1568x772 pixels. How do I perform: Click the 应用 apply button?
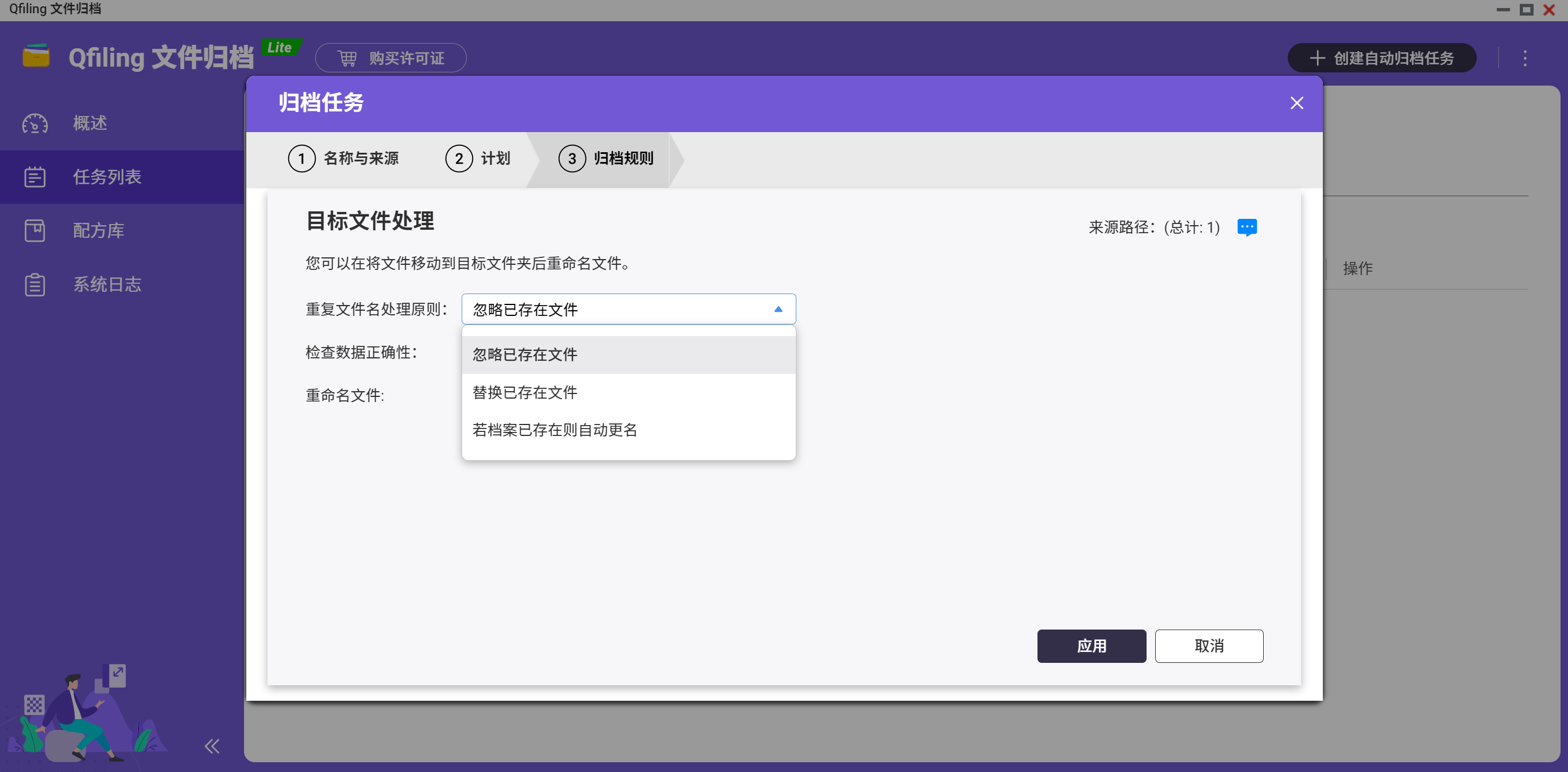1091,646
